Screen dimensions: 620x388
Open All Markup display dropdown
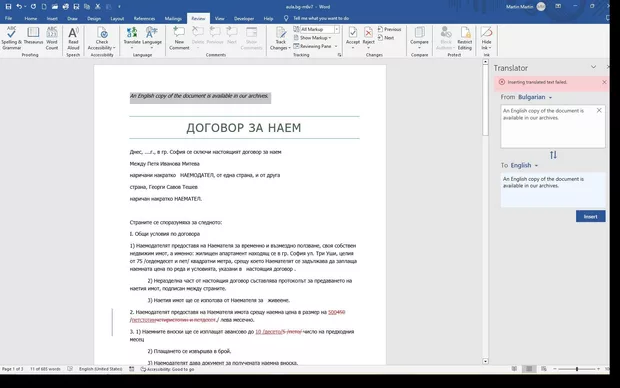336,29
